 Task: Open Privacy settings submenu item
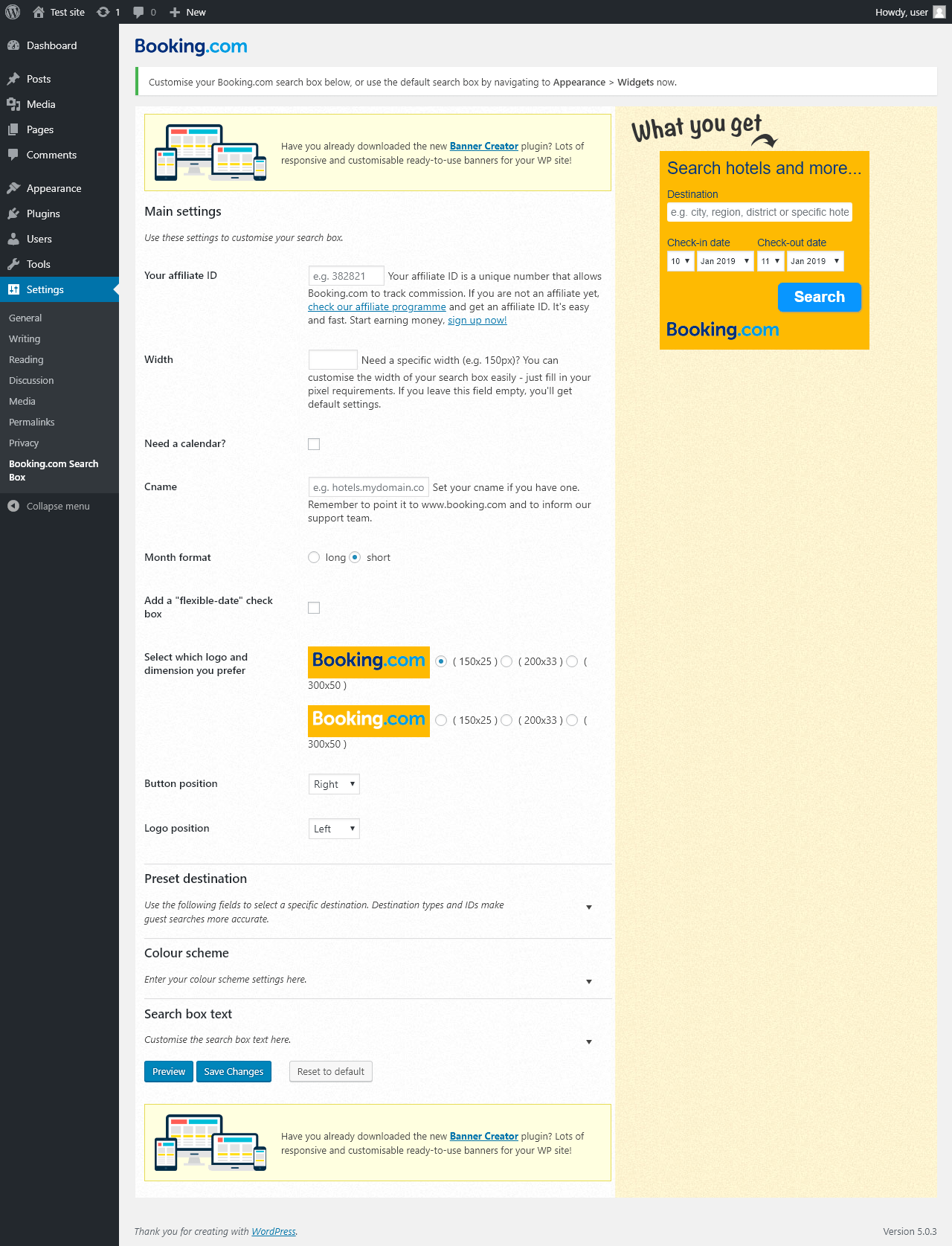coord(24,443)
